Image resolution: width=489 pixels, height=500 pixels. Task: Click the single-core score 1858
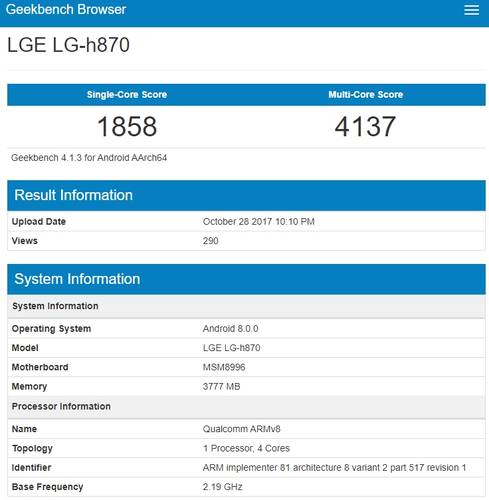pyautogui.click(x=127, y=127)
